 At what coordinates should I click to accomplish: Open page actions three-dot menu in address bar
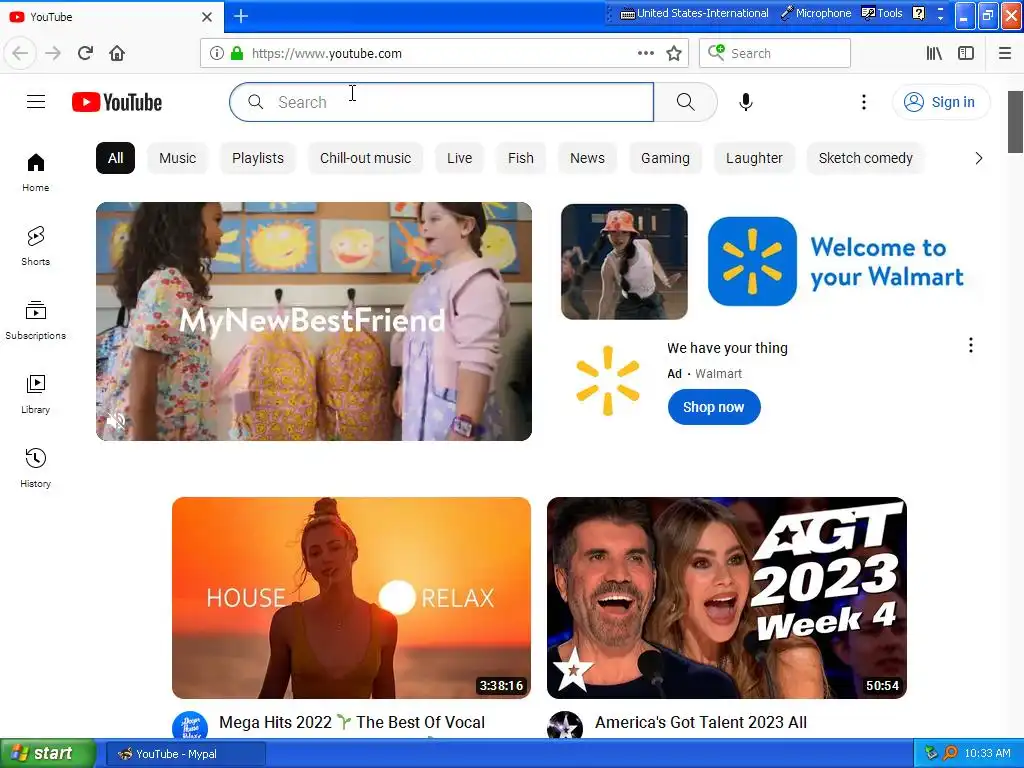pos(645,53)
